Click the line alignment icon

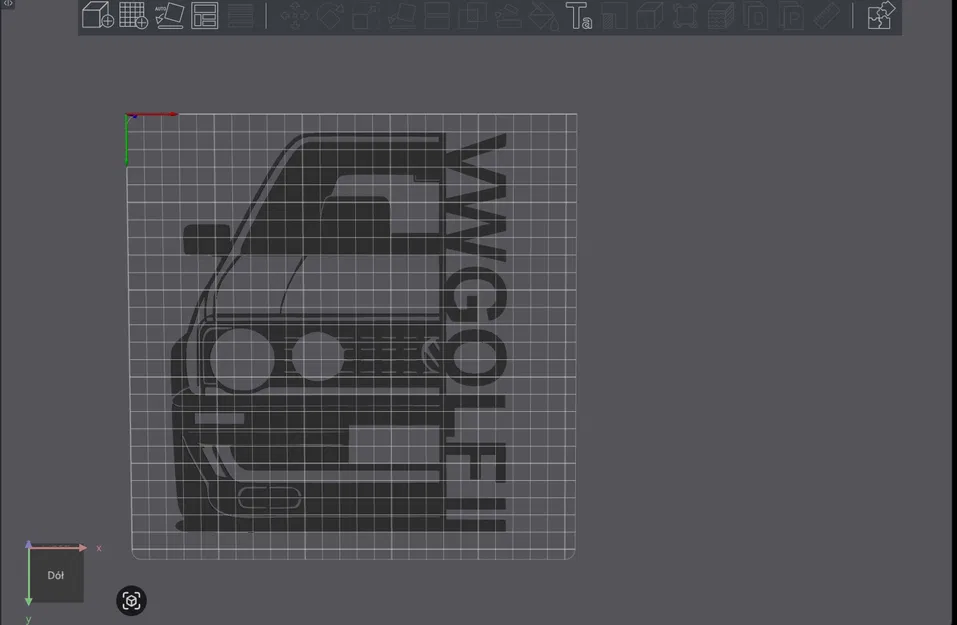pyautogui.click(x=238, y=17)
